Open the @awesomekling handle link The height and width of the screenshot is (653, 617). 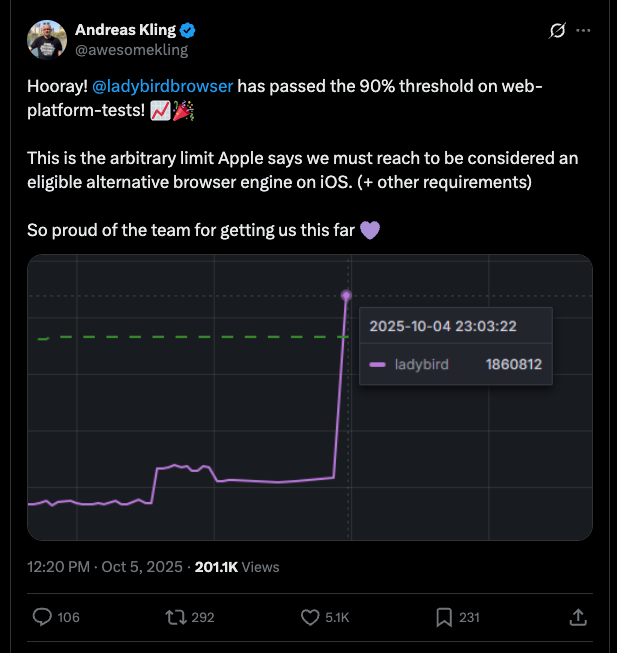point(131,50)
